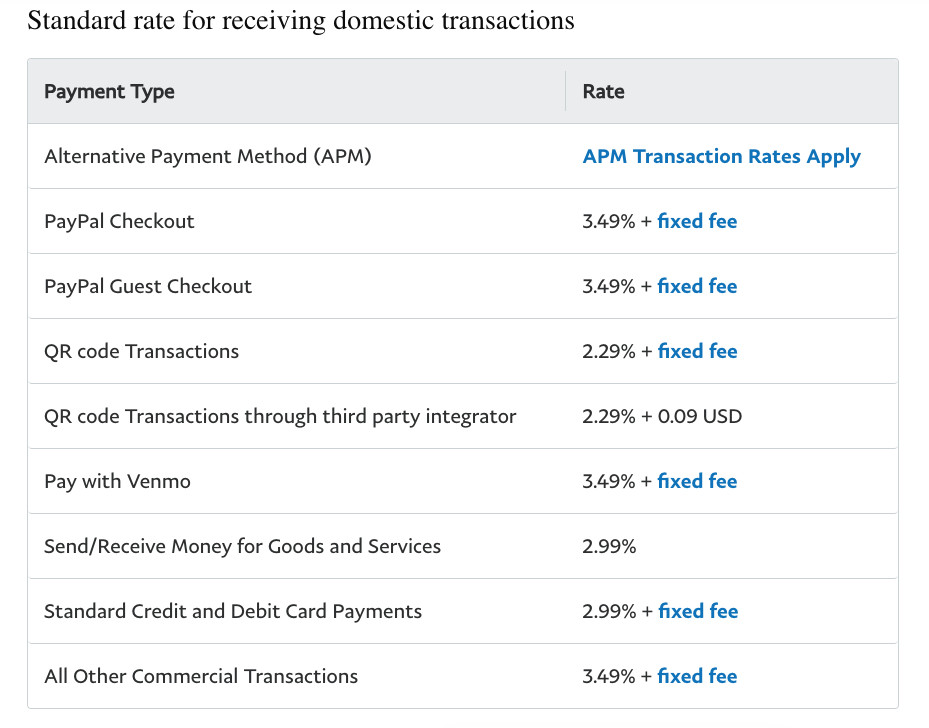Select the 'QR code Transactions' cell
The image size is (929, 728).
click(142, 351)
